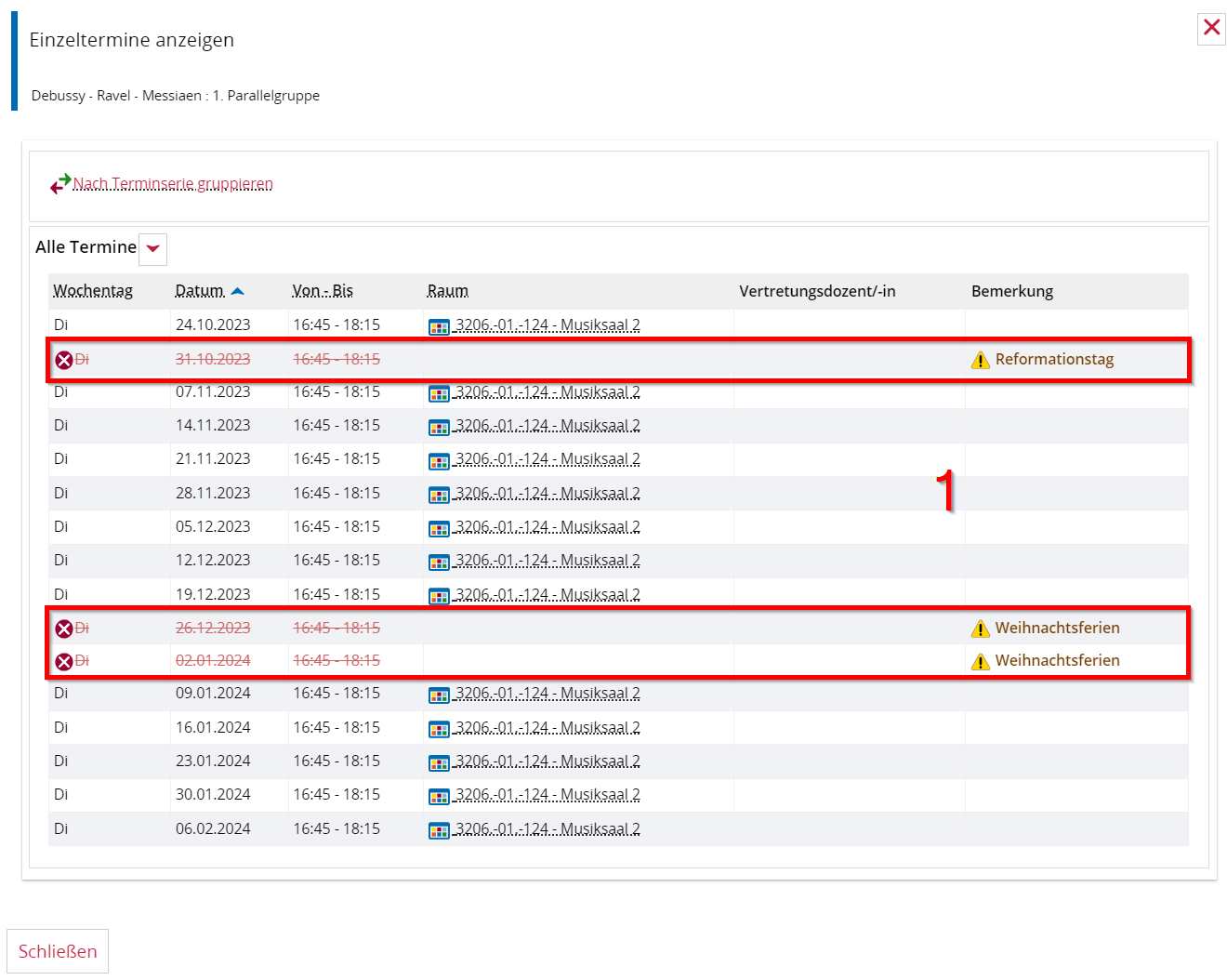Close the dialog with the red X
Screen dimensions: 1227x980
(1211, 27)
